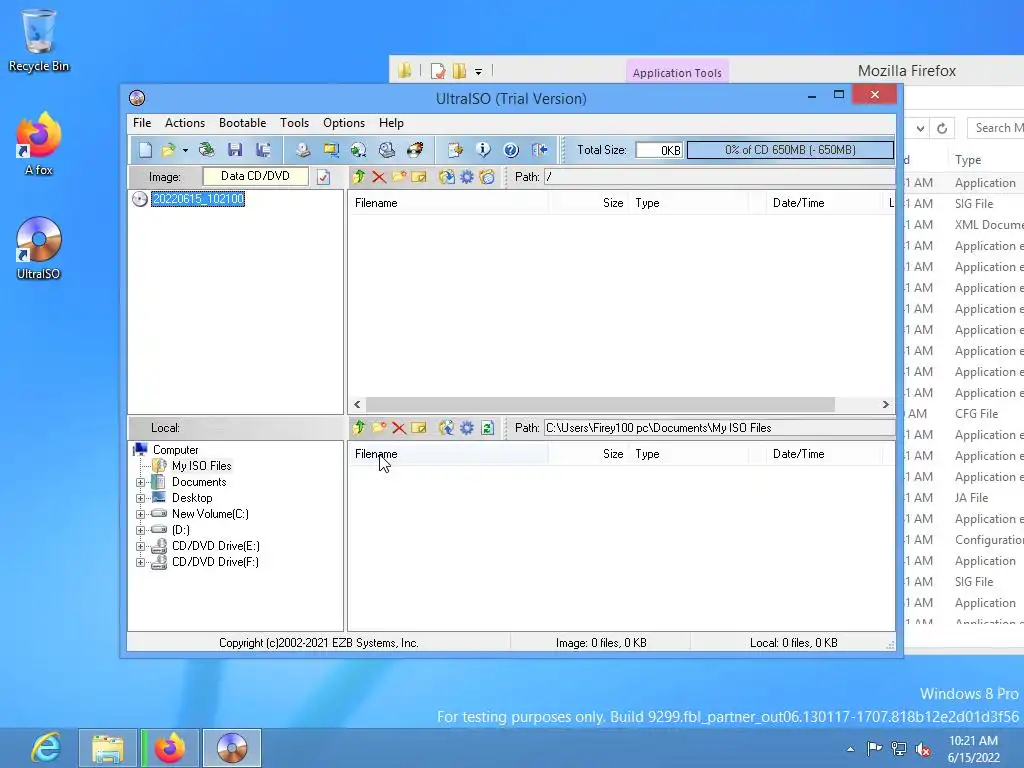Select Computer in the Local tree
Viewport: 1024px width, 768px height.
176,450
